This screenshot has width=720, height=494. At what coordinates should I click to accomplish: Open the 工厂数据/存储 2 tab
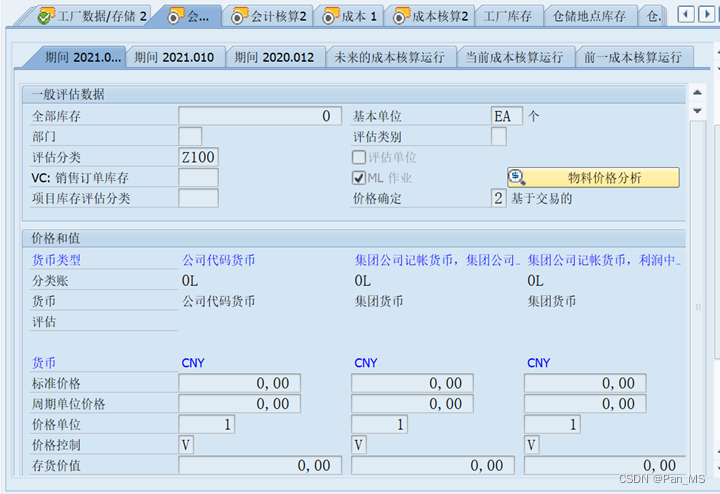[x=92, y=17]
